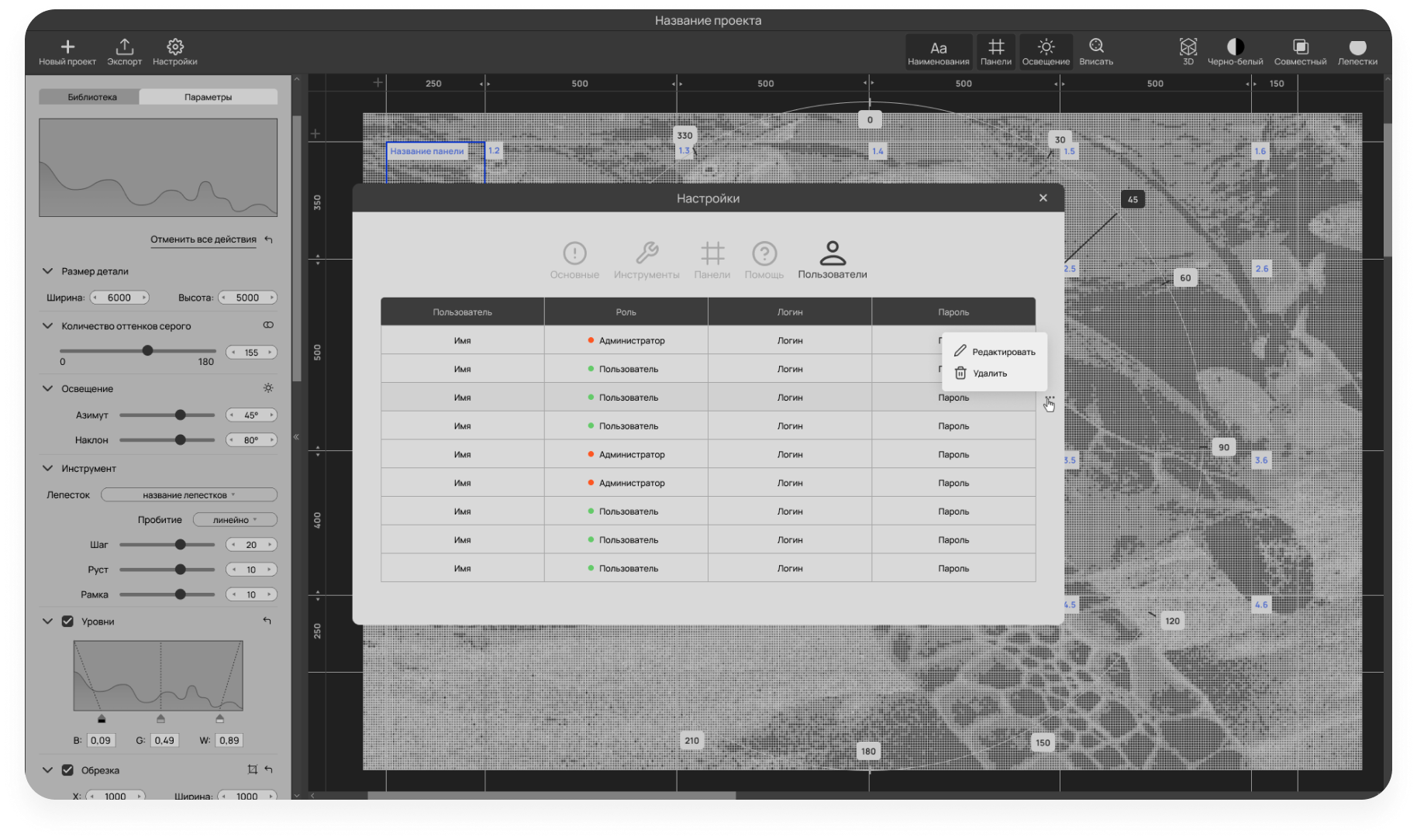1417x840 pixels.
Task: Switch to the Библиотека tab
Action: [91, 97]
